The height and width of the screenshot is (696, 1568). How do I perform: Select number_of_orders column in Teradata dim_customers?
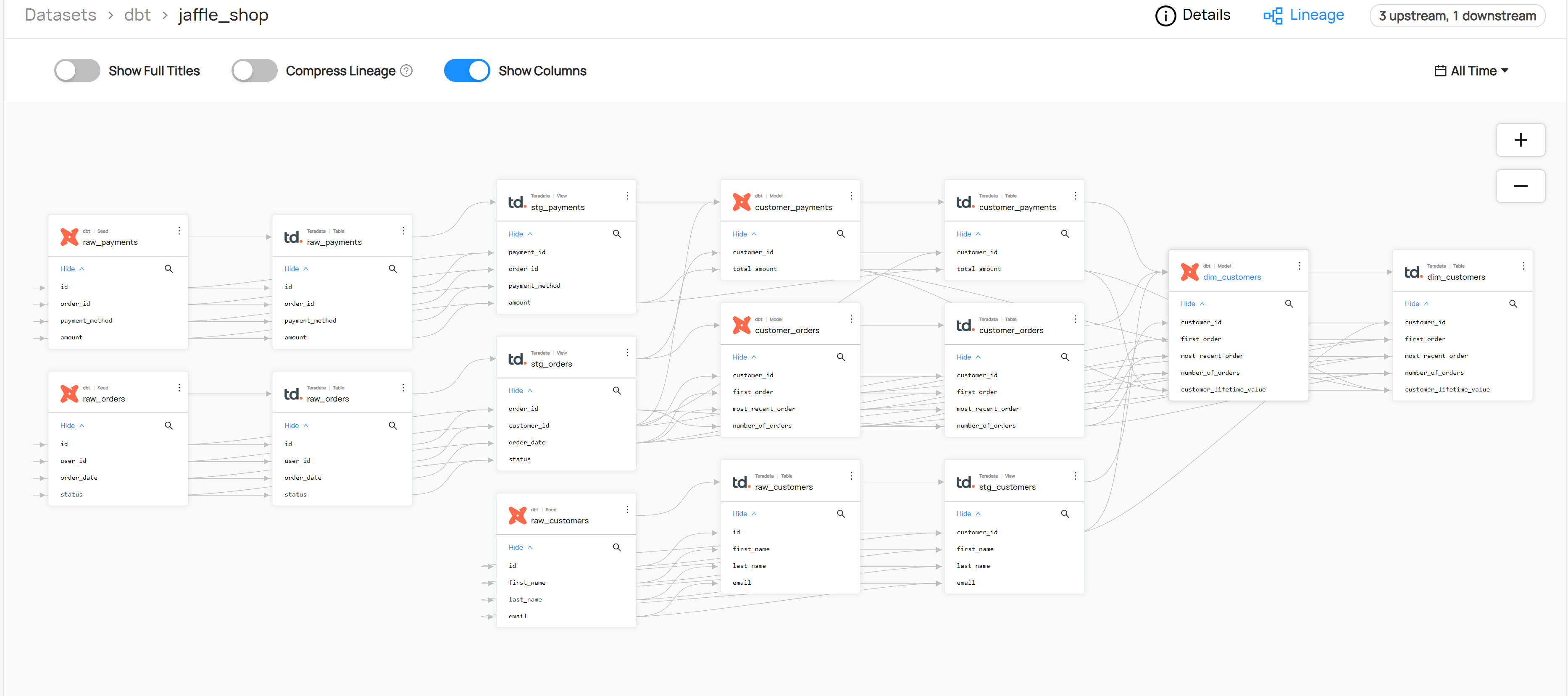coord(1434,372)
